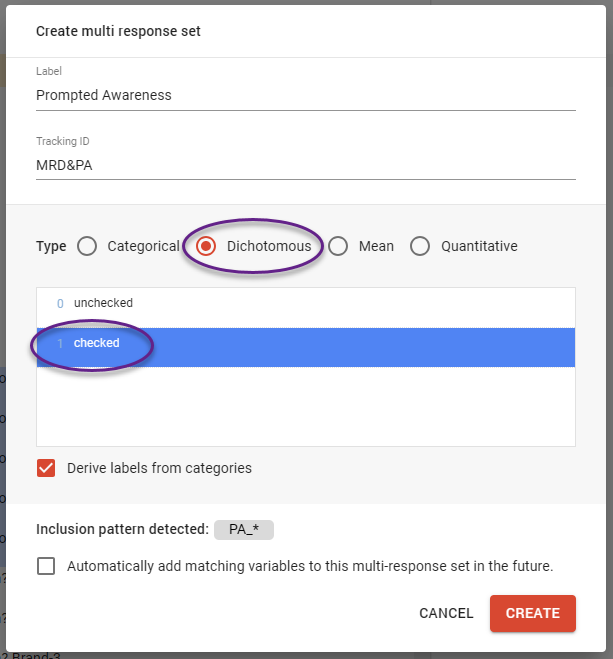
Task: Click the 'Derive labels from categories' label text
Action: click(159, 468)
